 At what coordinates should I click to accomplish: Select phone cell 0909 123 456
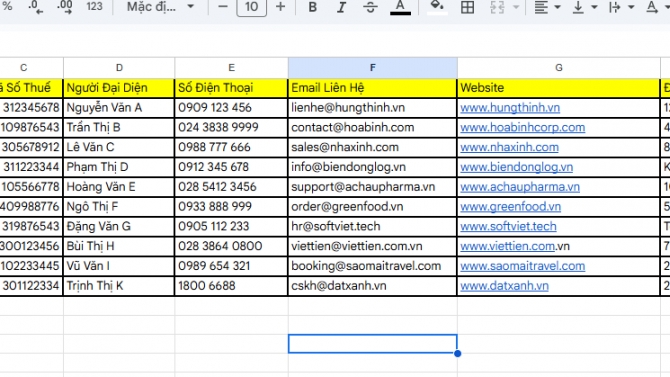point(231,108)
